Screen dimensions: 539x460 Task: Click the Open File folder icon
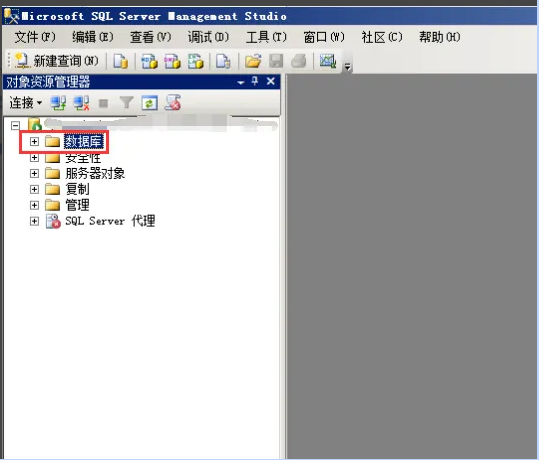[253, 61]
